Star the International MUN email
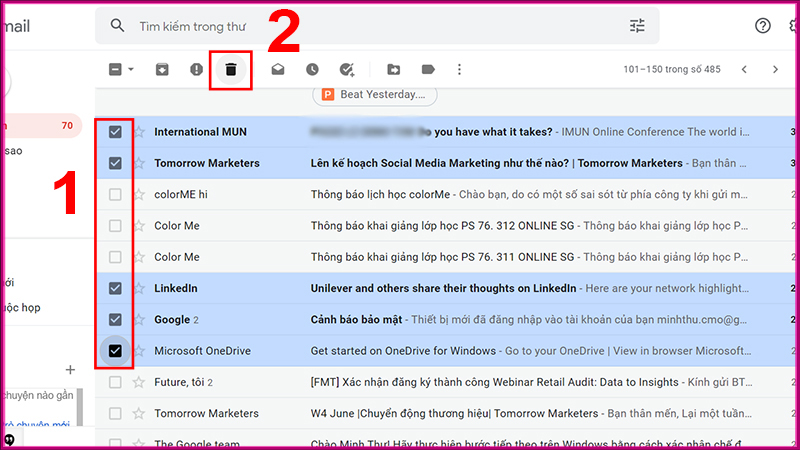This screenshot has height=450, width=800. [x=139, y=132]
